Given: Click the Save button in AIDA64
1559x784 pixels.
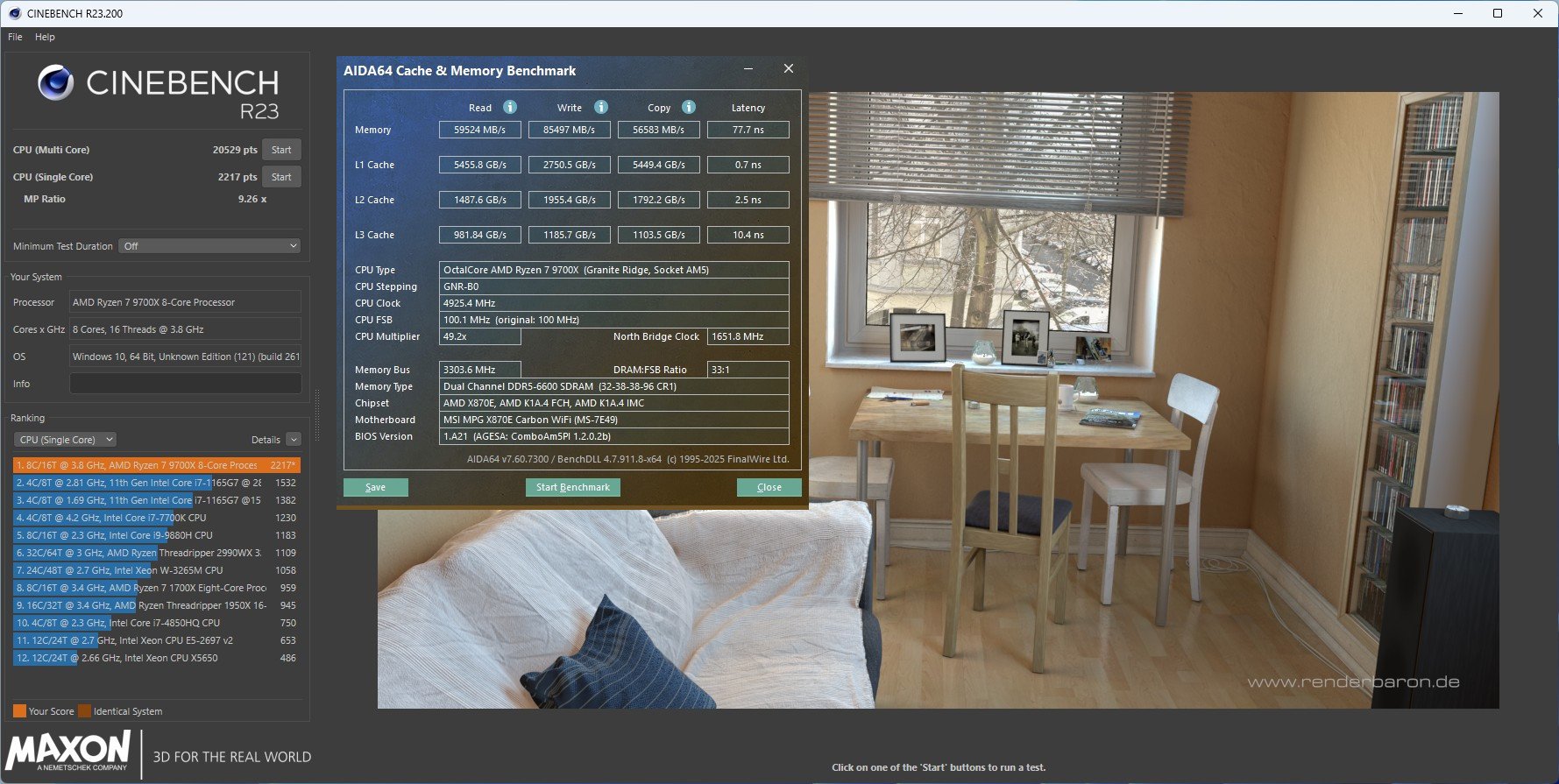Looking at the screenshot, I should pos(375,487).
